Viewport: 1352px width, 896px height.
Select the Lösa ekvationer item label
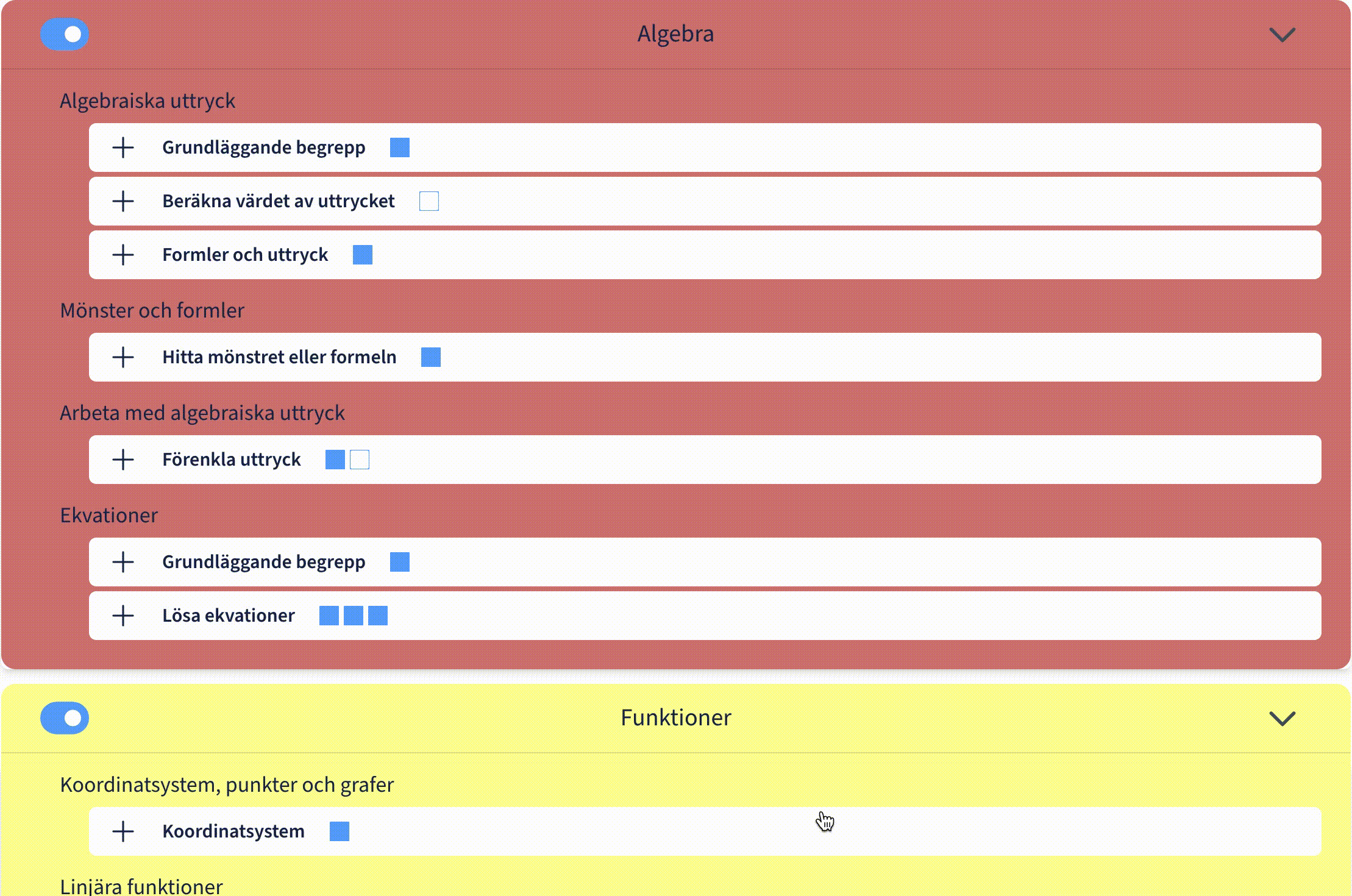tap(228, 616)
